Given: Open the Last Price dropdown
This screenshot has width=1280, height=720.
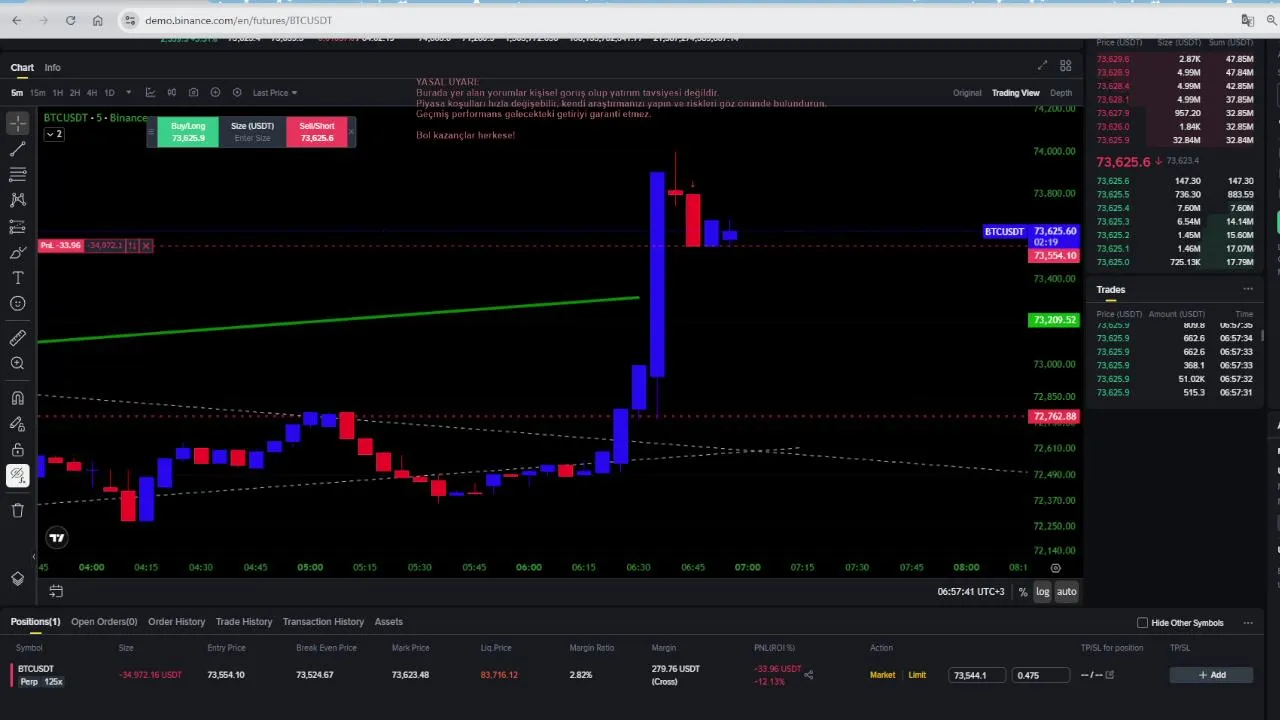Looking at the screenshot, I should [x=275, y=93].
